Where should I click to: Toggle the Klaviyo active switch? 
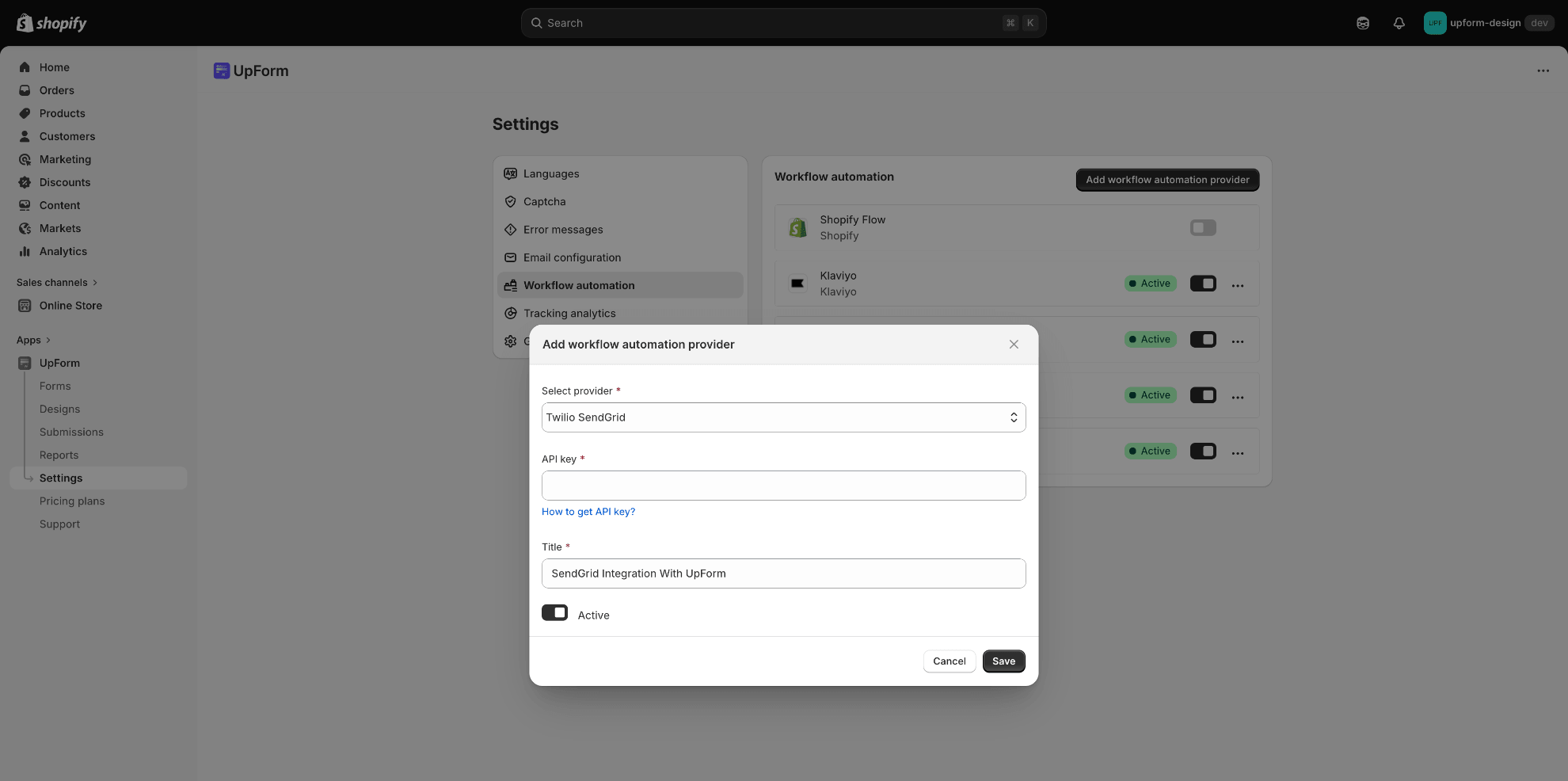[1203, 284]
